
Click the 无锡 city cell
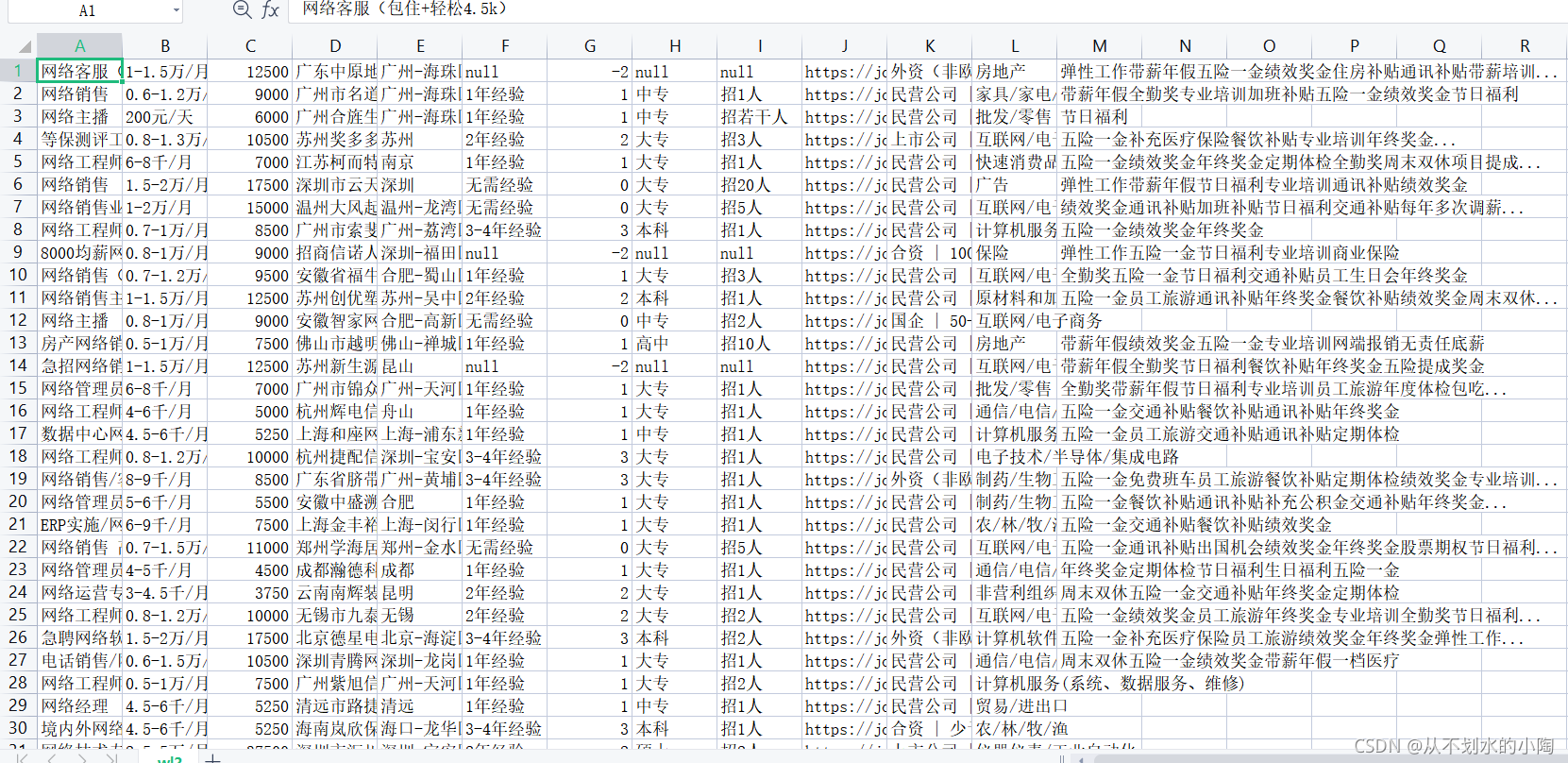click(420, 615)
